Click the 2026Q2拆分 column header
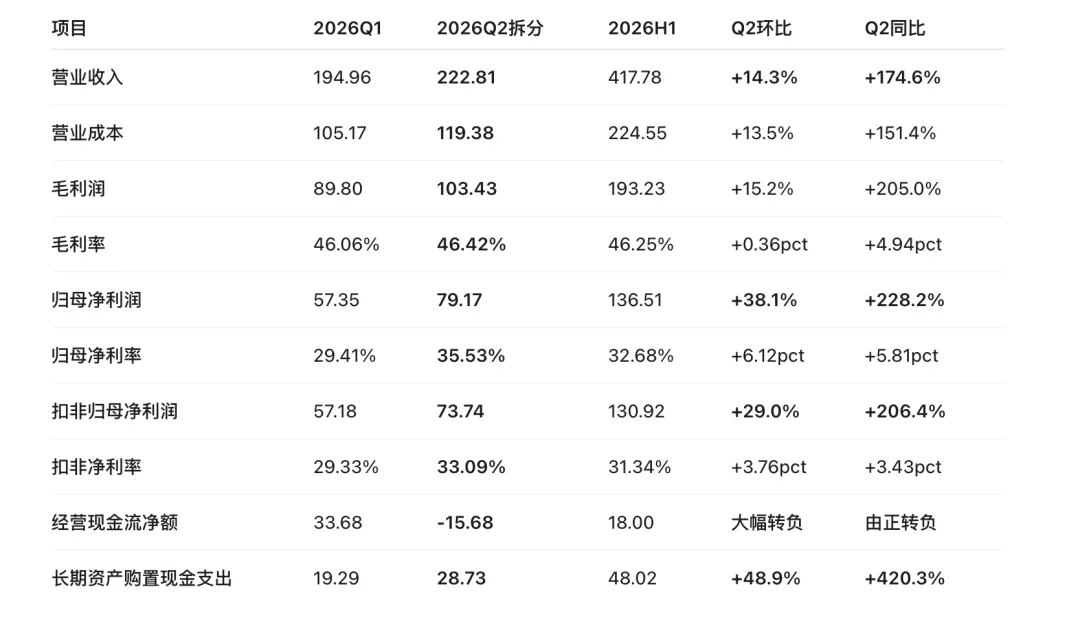Screen dimensions: 1080x620 pyautogui.click(x=490, y=28)
